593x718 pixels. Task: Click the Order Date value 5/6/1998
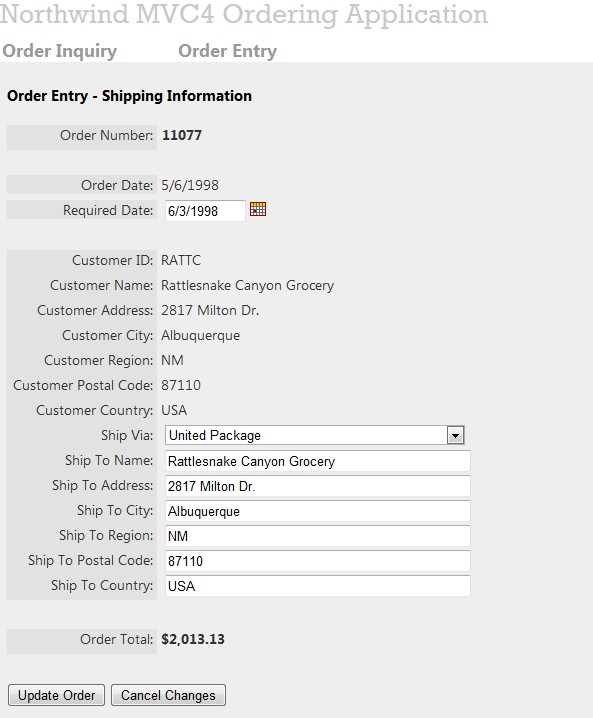click(190, 185)
